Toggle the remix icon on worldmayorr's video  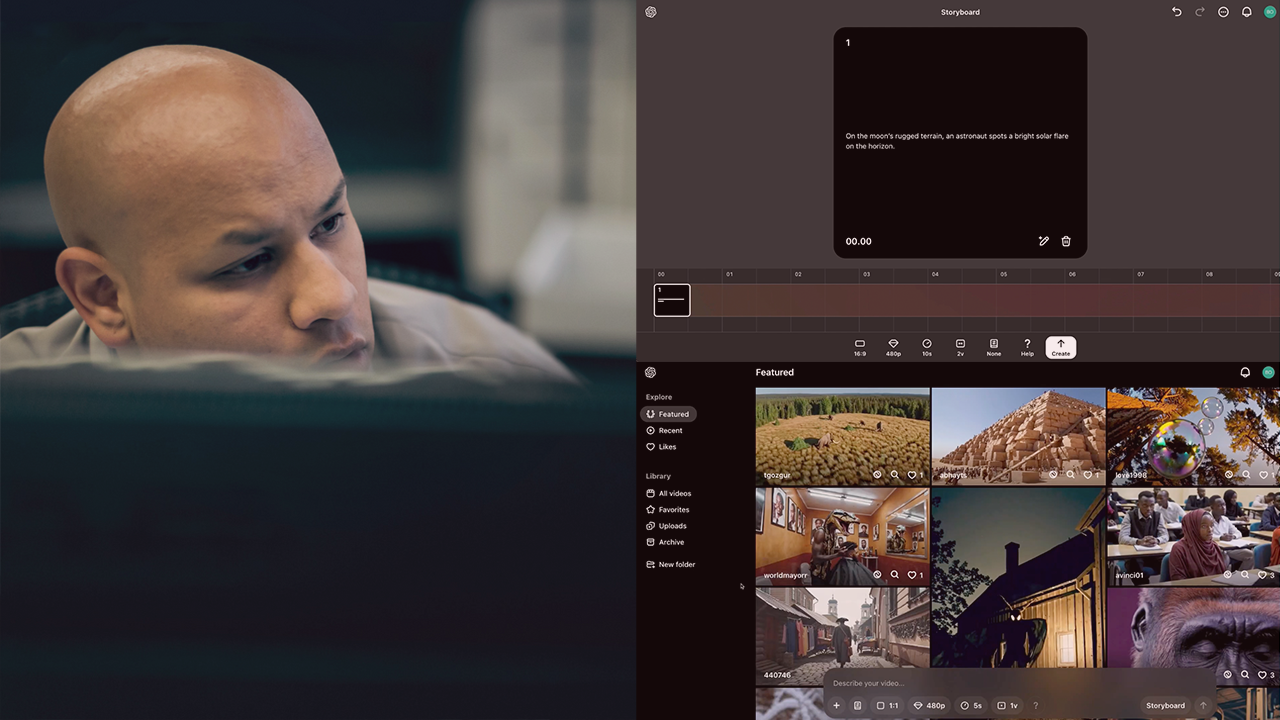click(x=877, y=575)
